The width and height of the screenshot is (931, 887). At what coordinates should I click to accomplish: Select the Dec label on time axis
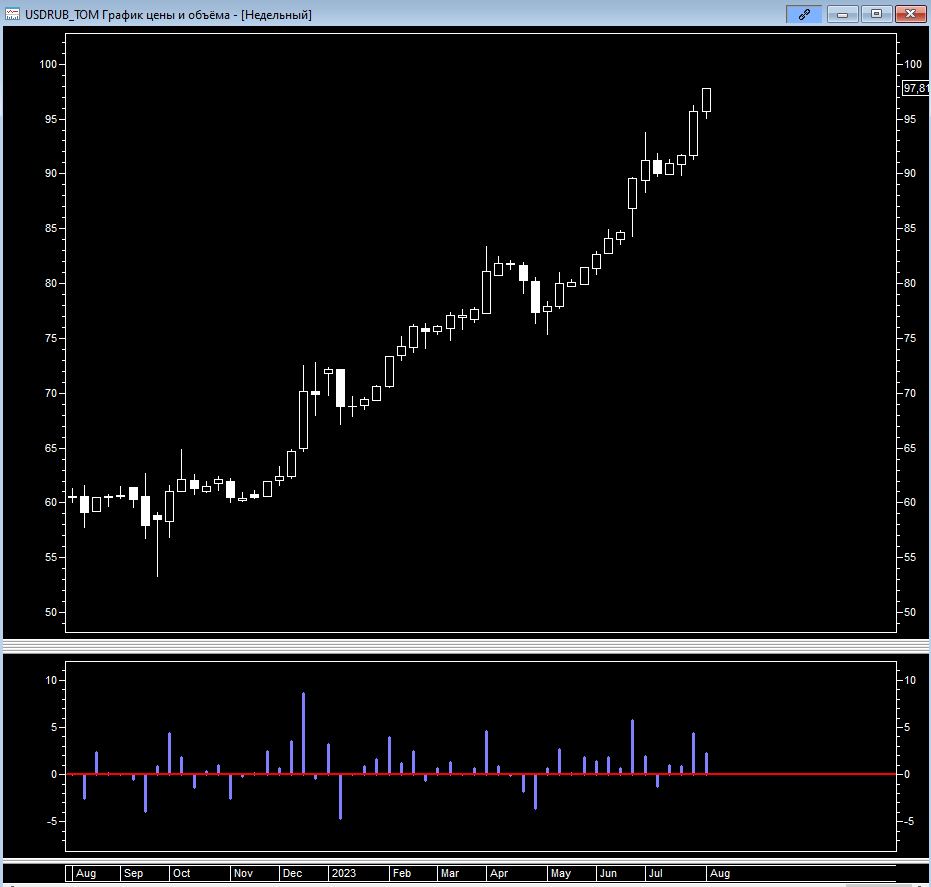pyautogui.click(x=293, y=873)
